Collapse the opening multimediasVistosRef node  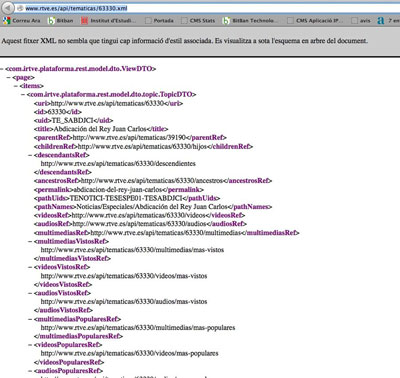30,241
